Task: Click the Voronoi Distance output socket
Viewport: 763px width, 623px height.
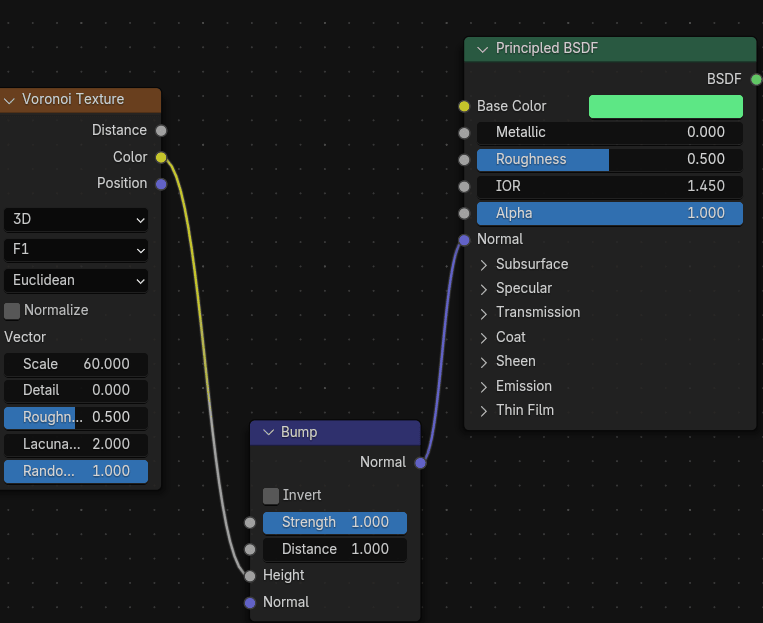Action: [x=161, y=130]
